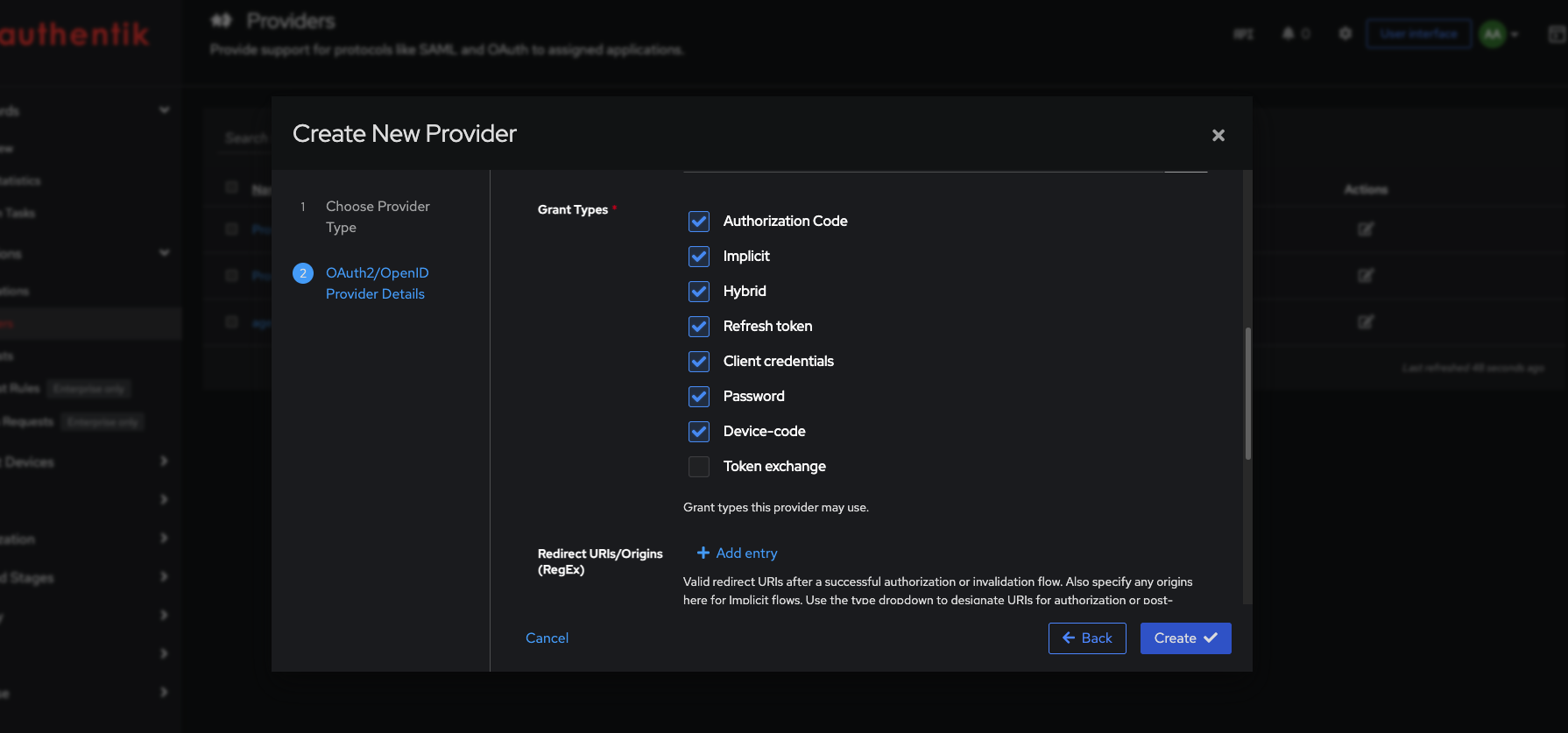
Task: Switch to User interface from the header
Action: pyautogui.click(x=1418, y=34)
